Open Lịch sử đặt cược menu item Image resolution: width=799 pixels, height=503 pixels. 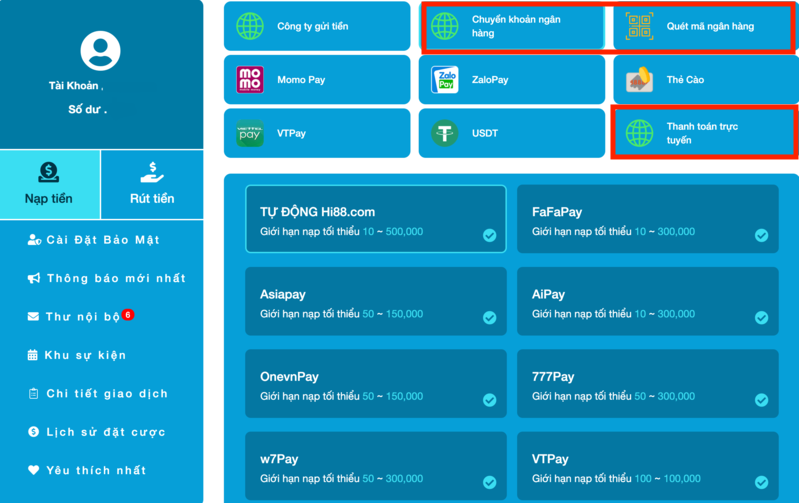97,432
